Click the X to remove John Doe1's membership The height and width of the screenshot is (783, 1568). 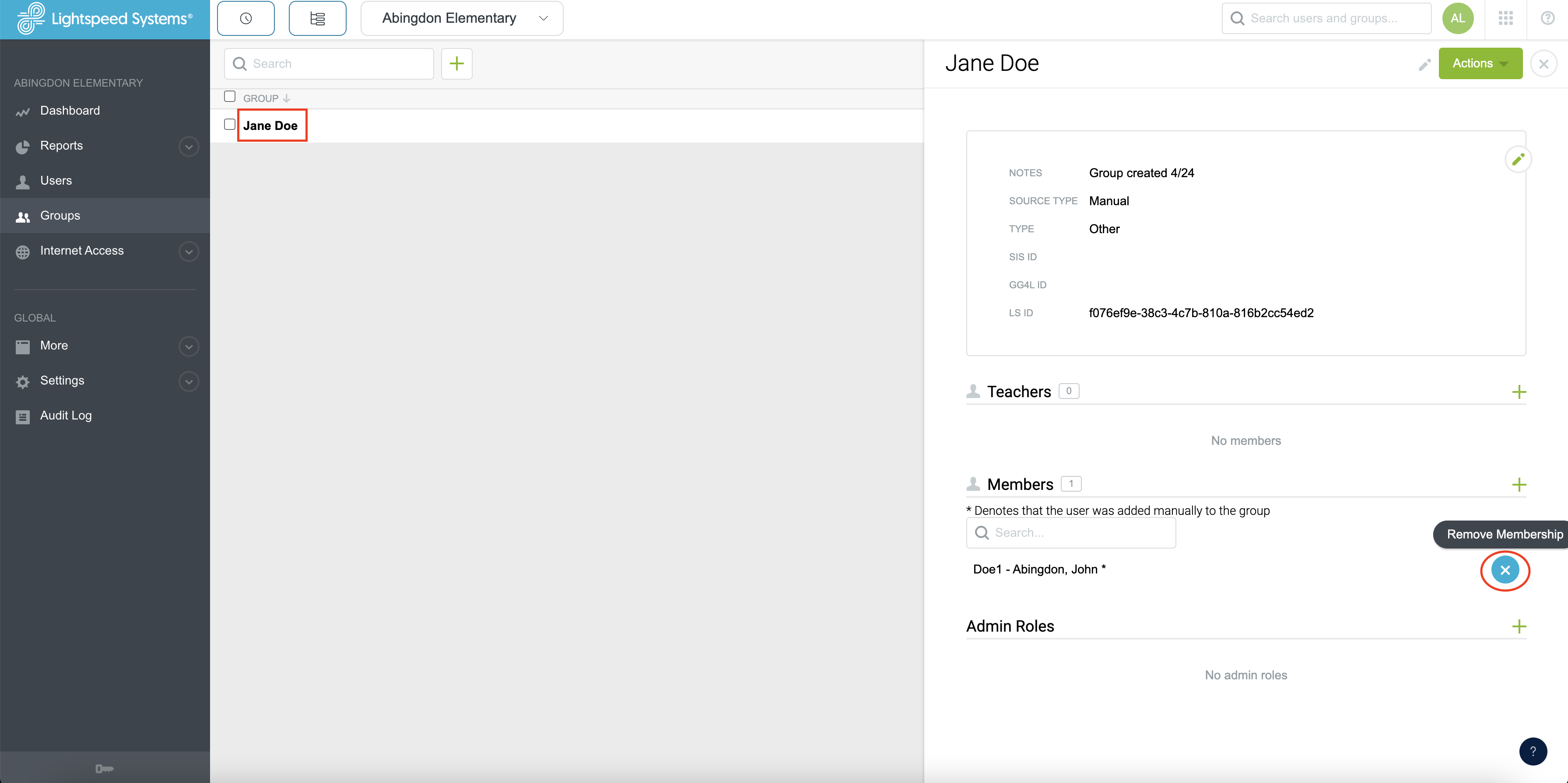tap(1505, 571)
